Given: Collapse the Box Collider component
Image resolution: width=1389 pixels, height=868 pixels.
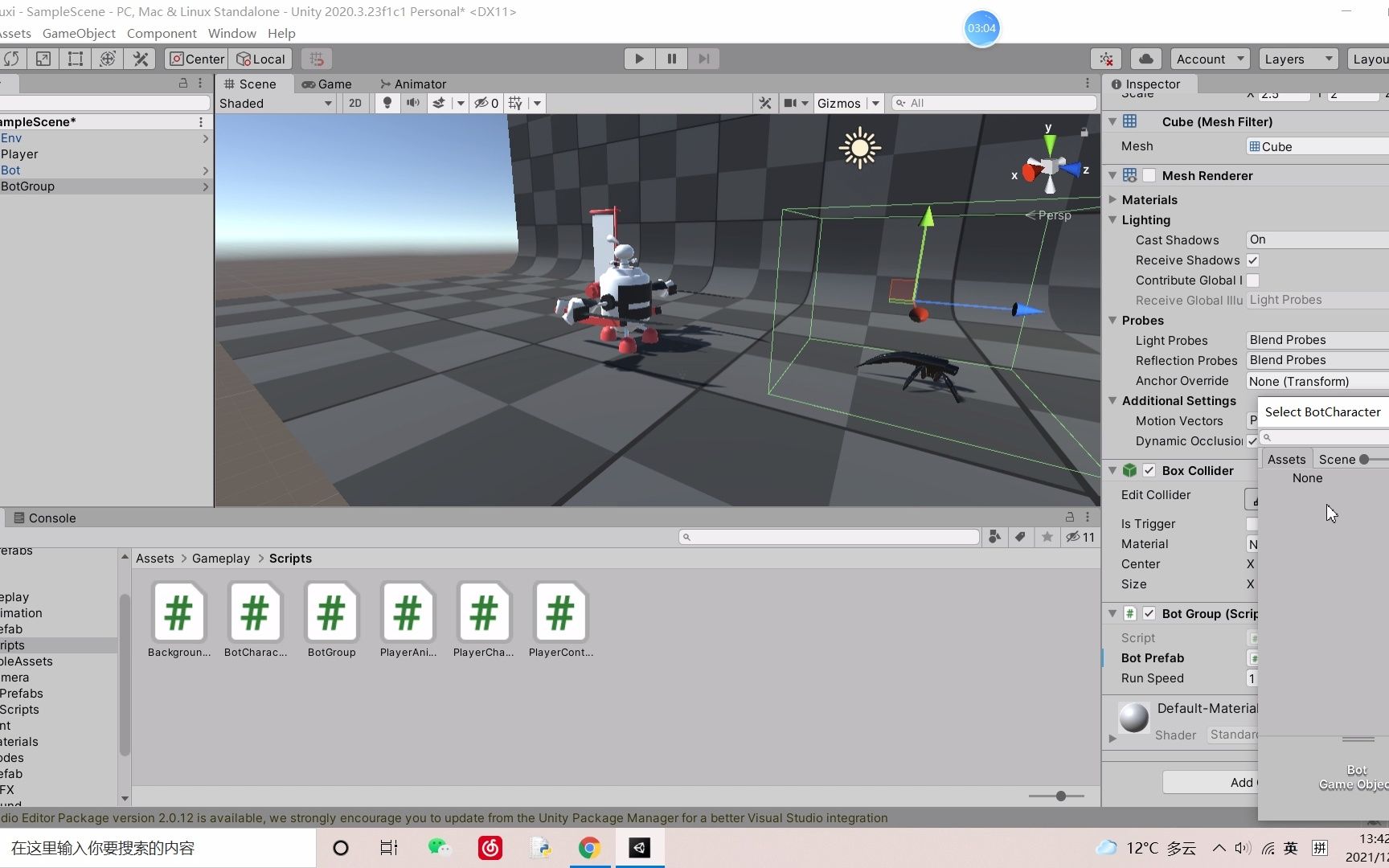Looking at the screenshot, I should click(x=1112, y=470).
